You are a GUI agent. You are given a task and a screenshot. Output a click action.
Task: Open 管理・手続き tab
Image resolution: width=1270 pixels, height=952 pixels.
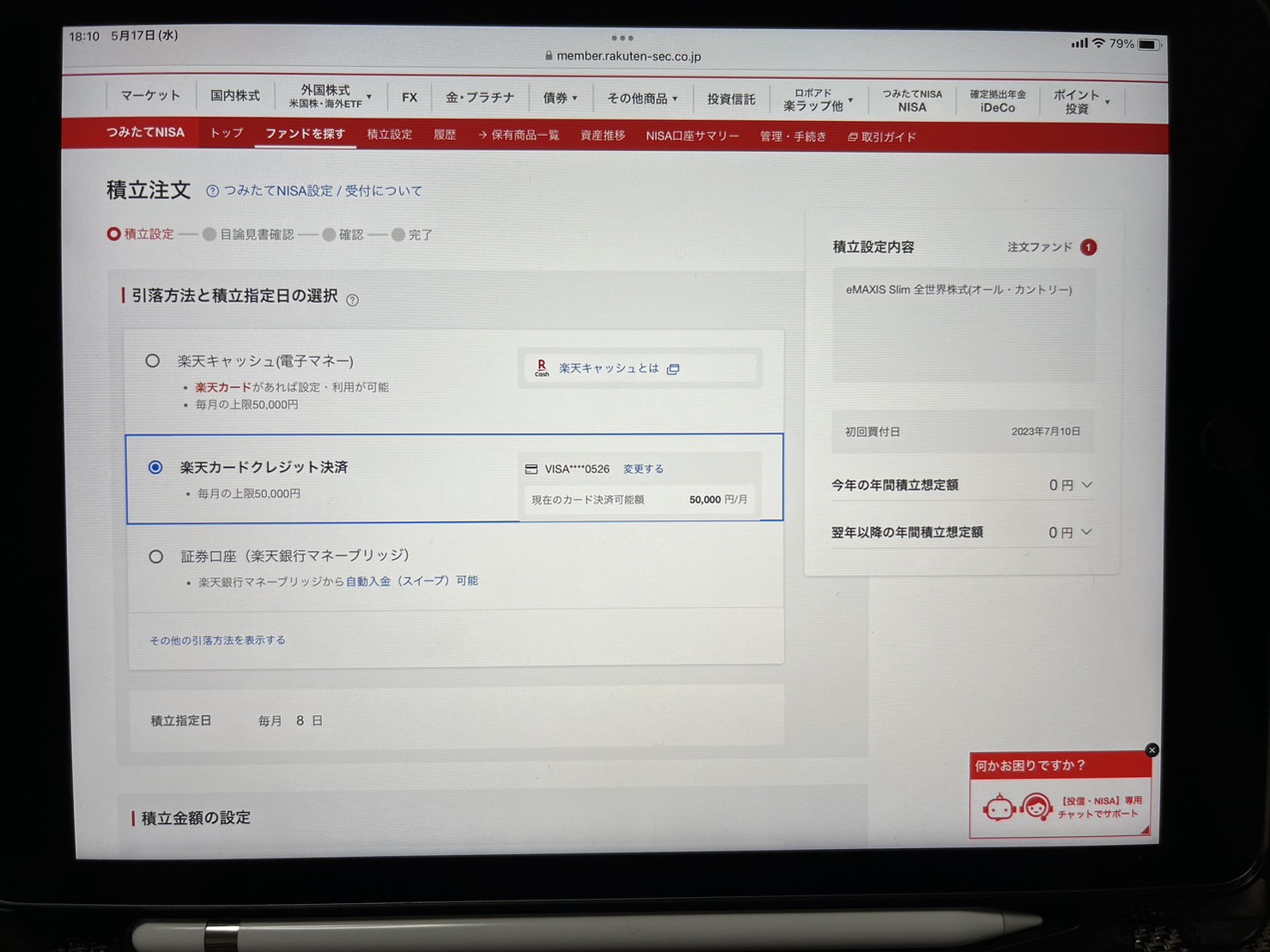coord(793,136)
